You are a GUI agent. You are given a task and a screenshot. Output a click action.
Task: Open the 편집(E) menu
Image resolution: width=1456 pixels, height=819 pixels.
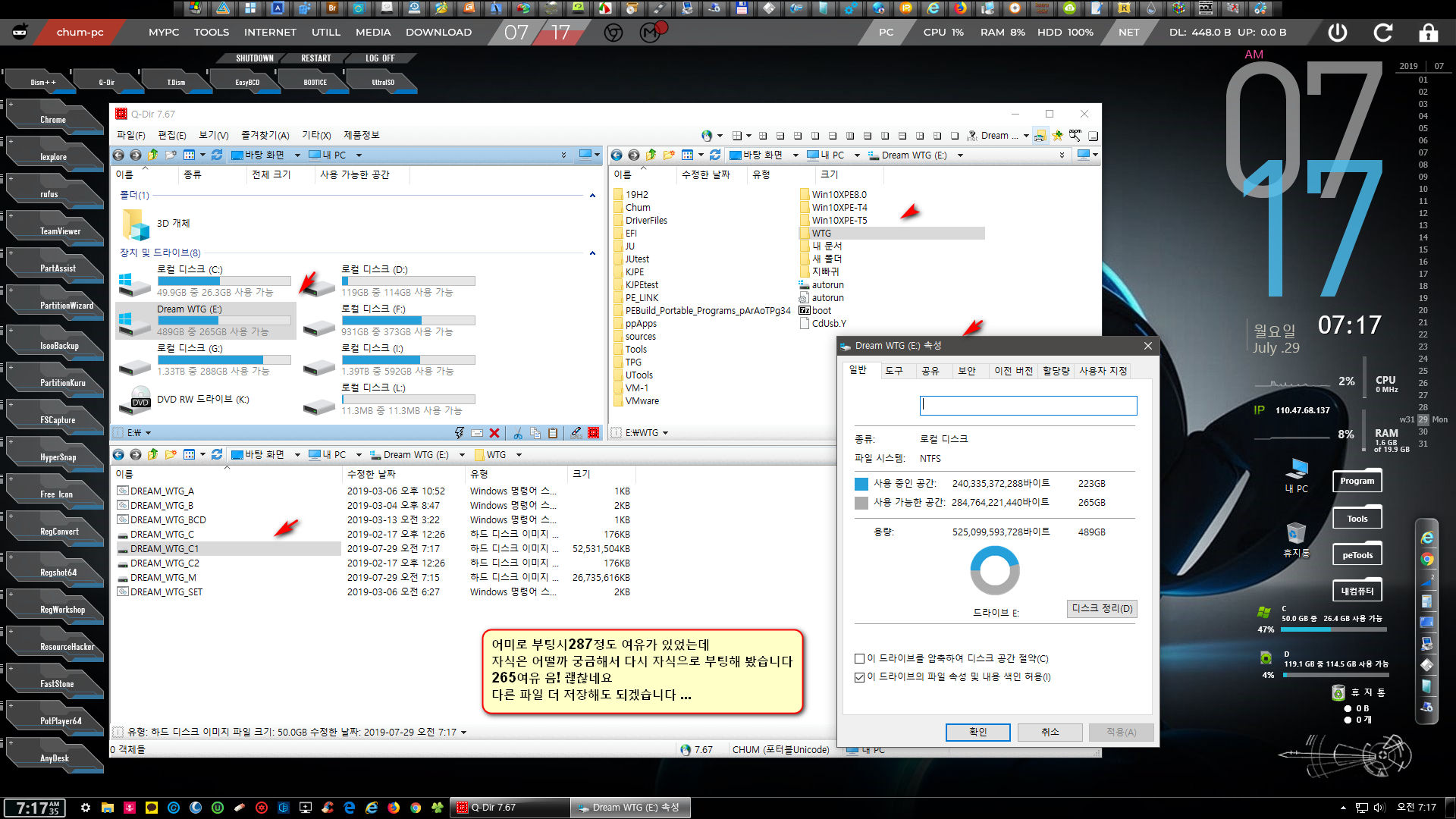point(171,135)
